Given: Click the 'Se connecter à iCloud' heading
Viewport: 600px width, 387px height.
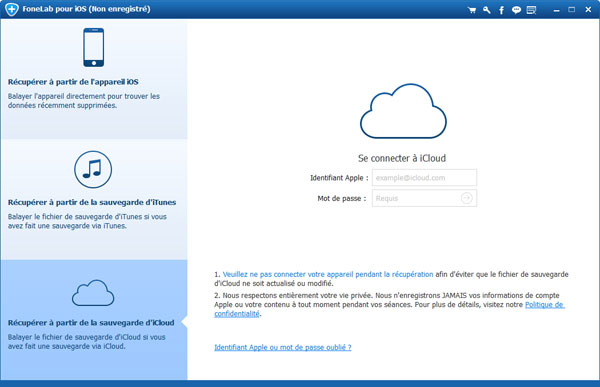Looking at the screenshot, I should tap(402, 158).
